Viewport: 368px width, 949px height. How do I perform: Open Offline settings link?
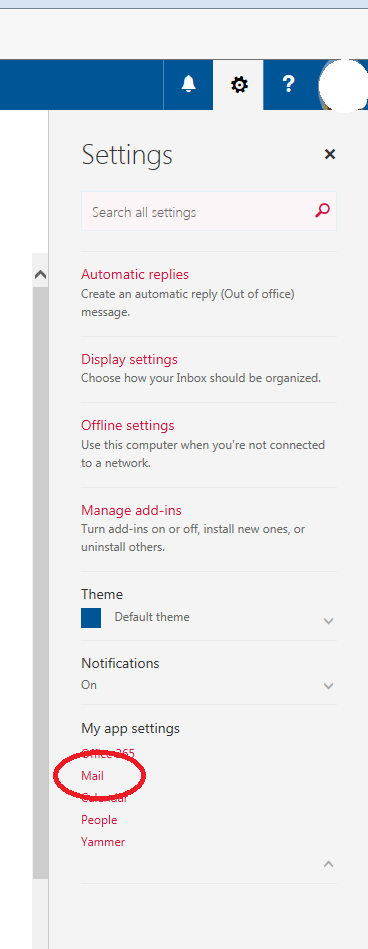click(128, 425)
